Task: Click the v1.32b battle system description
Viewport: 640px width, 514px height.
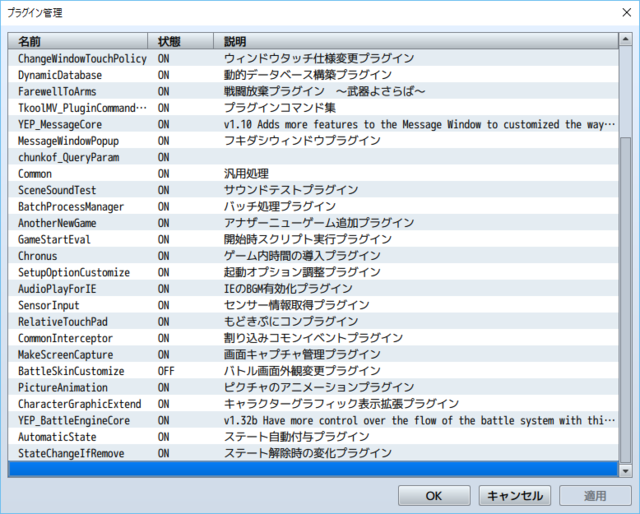Action: pyautogui.click(x=419, y=421)
